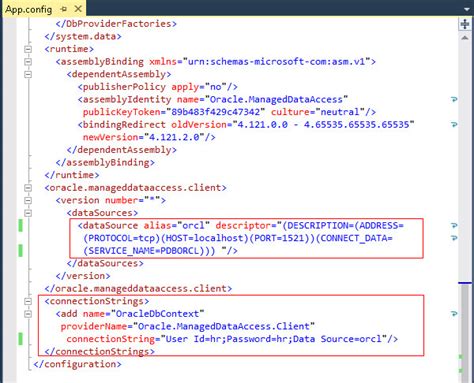Click the closing version tag
This screenshot has height=383, width=474.
click(83, 276)
